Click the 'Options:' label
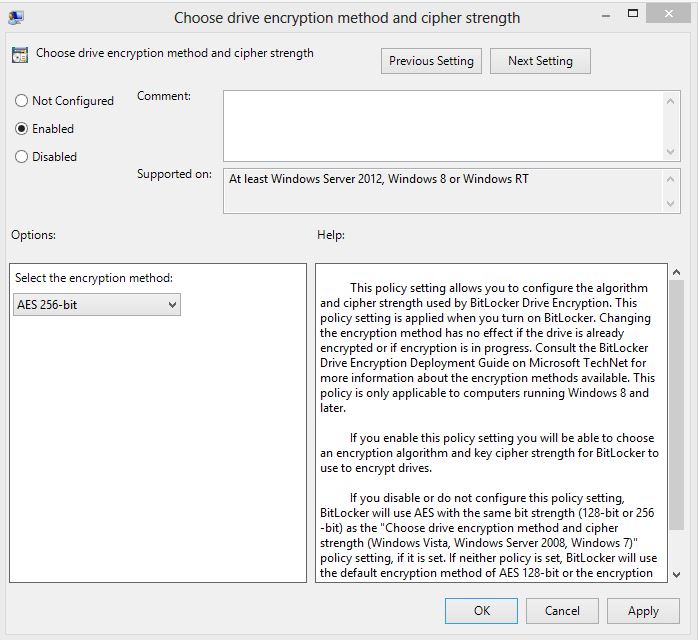Viewport: 698px width, 640px height. pos(33,235)
